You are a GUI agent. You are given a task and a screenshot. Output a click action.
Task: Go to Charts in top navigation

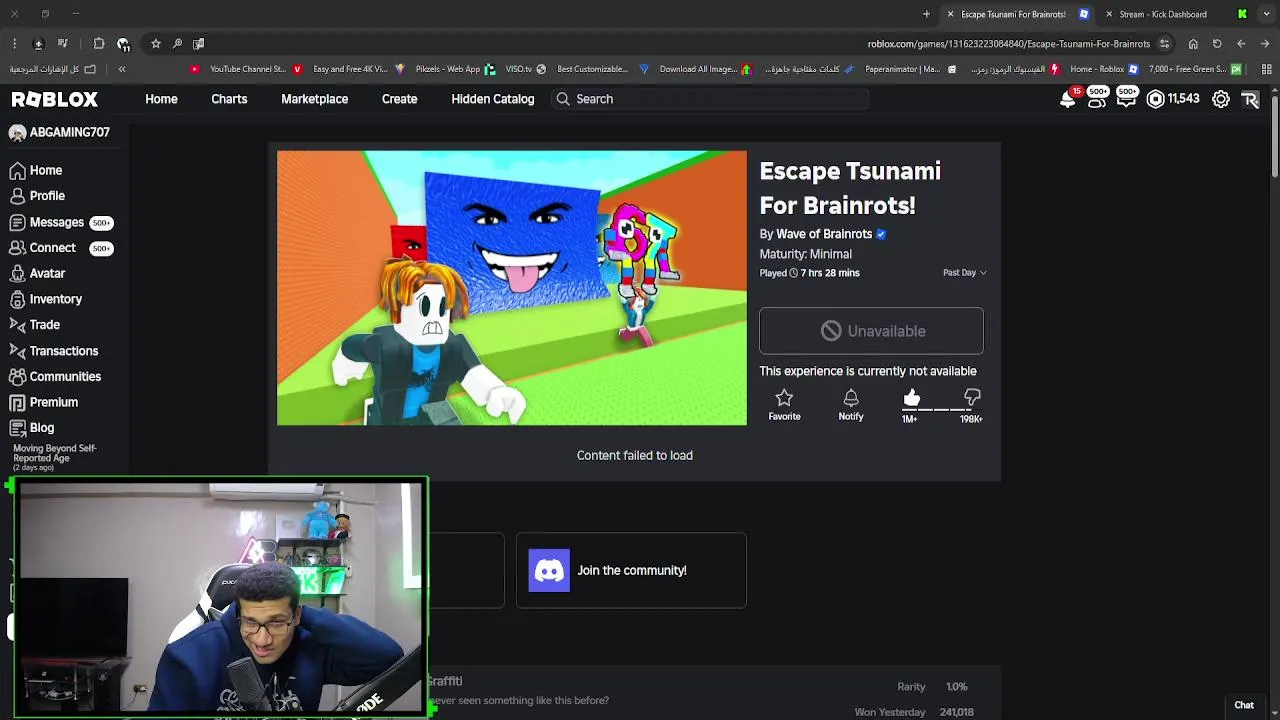coord(229,99)
